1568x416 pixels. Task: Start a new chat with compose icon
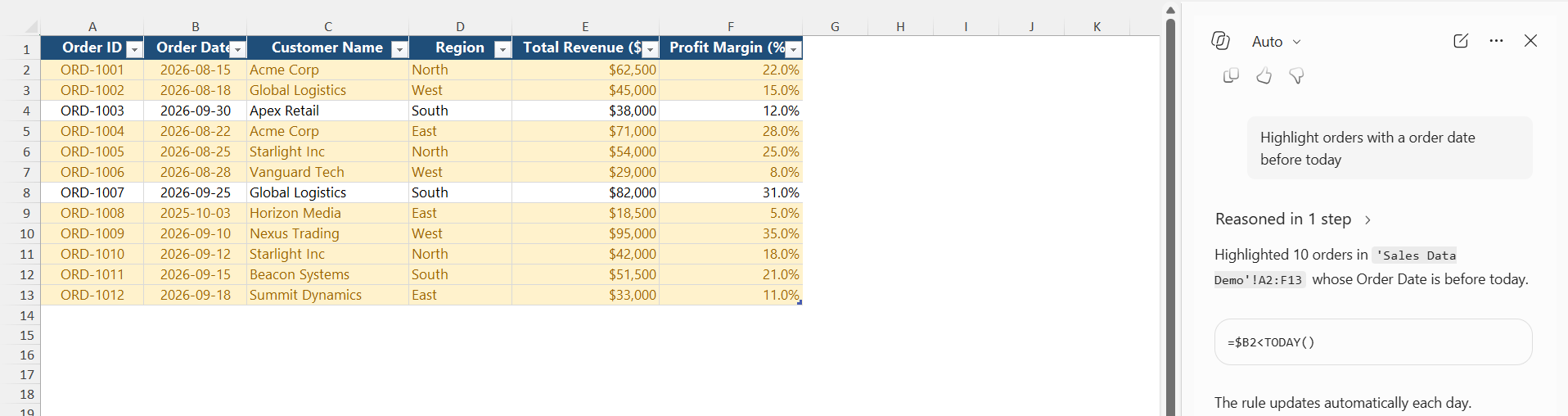(x=1461, y=41)
